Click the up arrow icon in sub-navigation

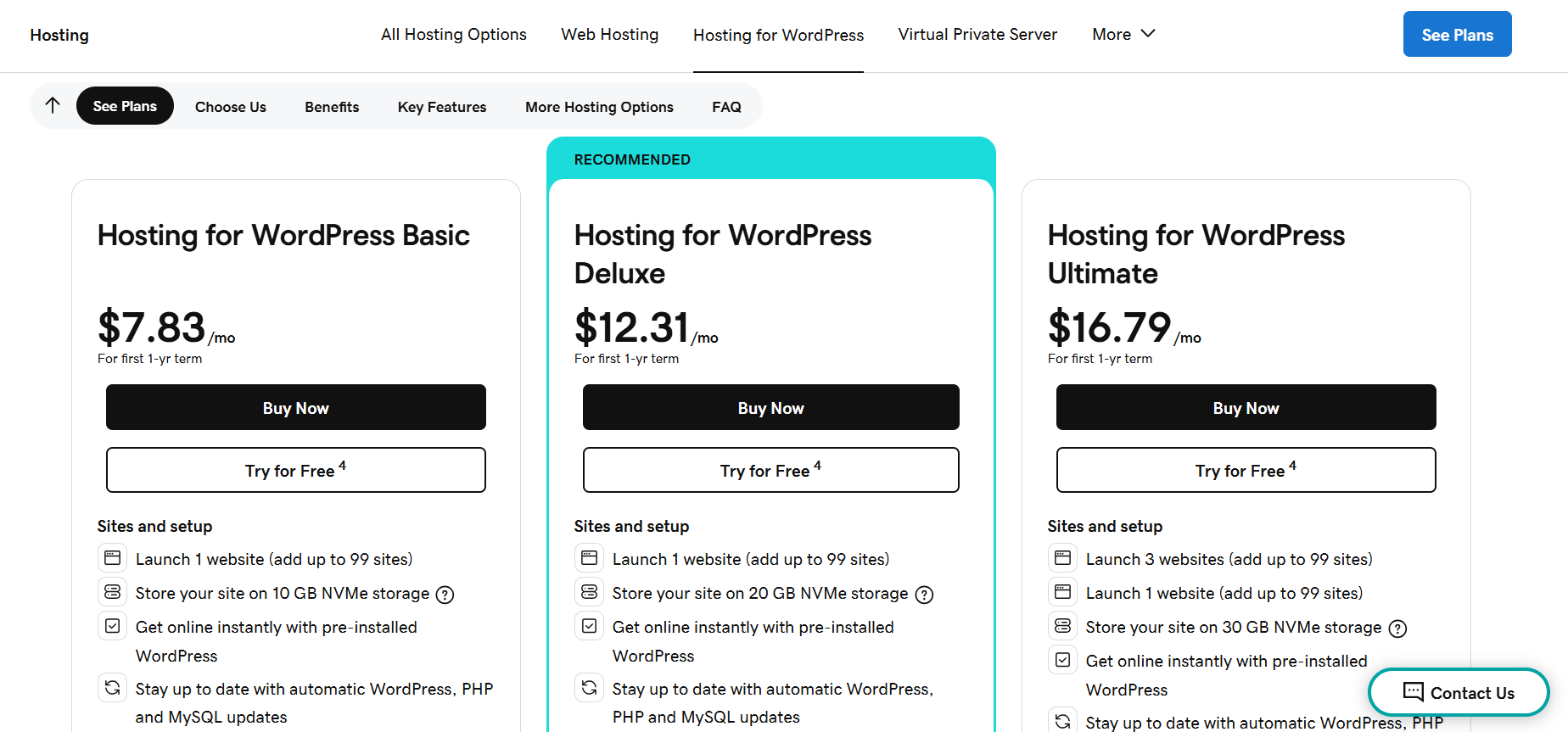tap(53, 105)
